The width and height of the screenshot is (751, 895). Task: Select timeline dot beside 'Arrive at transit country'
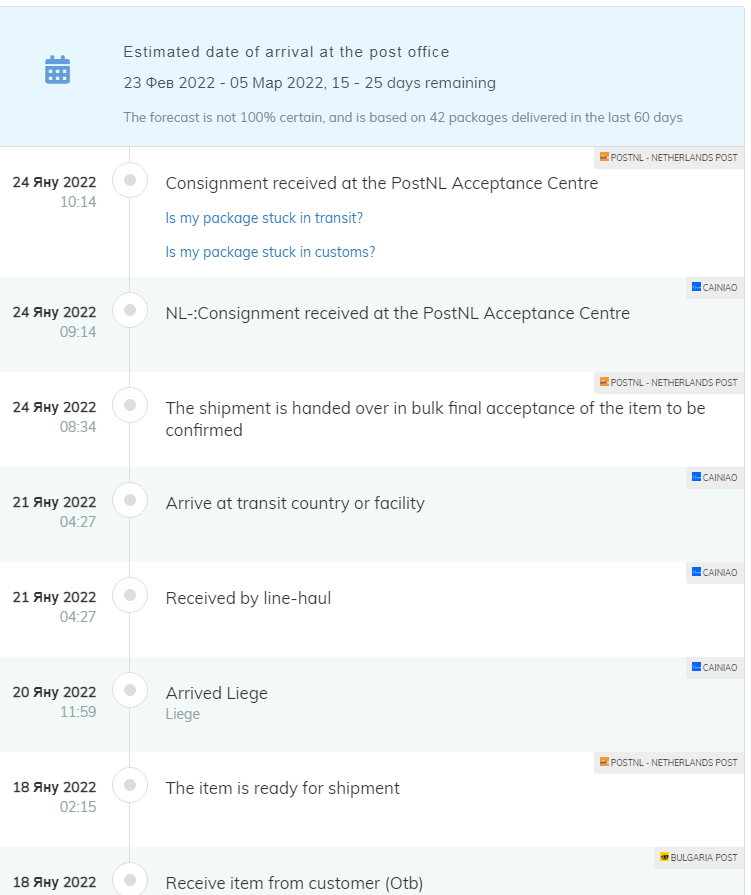pyautogui.click(x=130, y=501)
